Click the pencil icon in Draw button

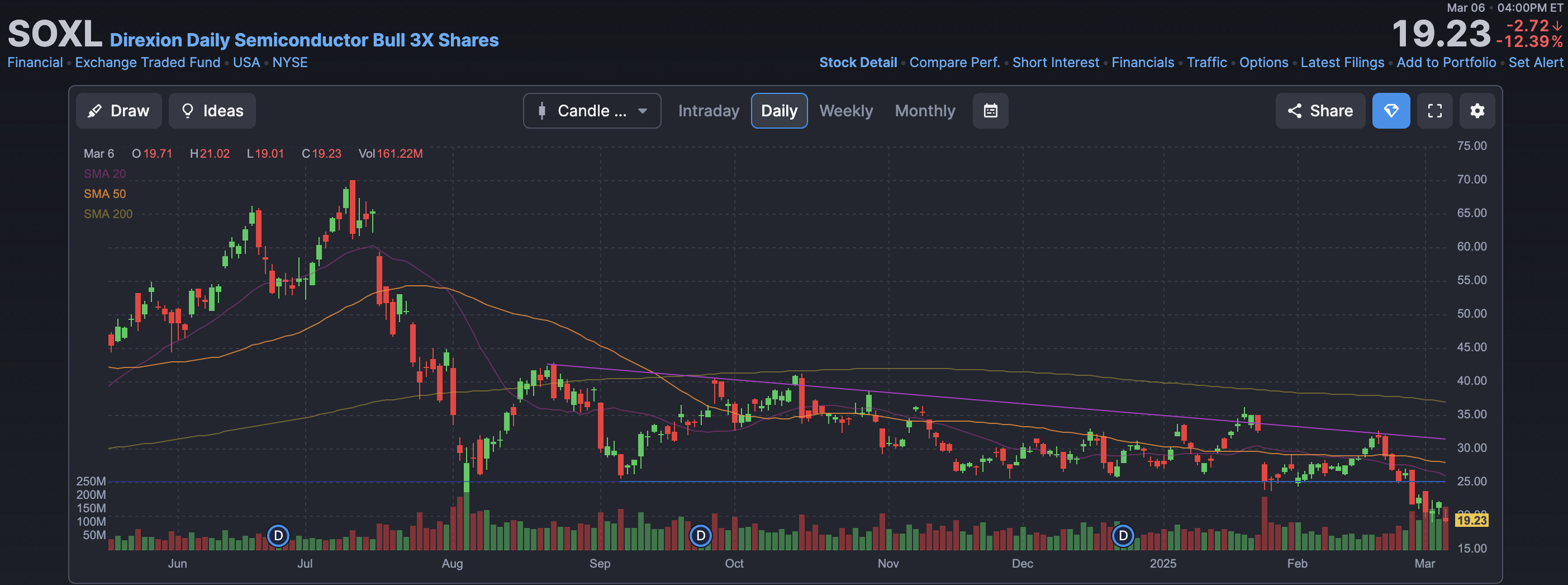pyautogui.click(x=94, y=111)
